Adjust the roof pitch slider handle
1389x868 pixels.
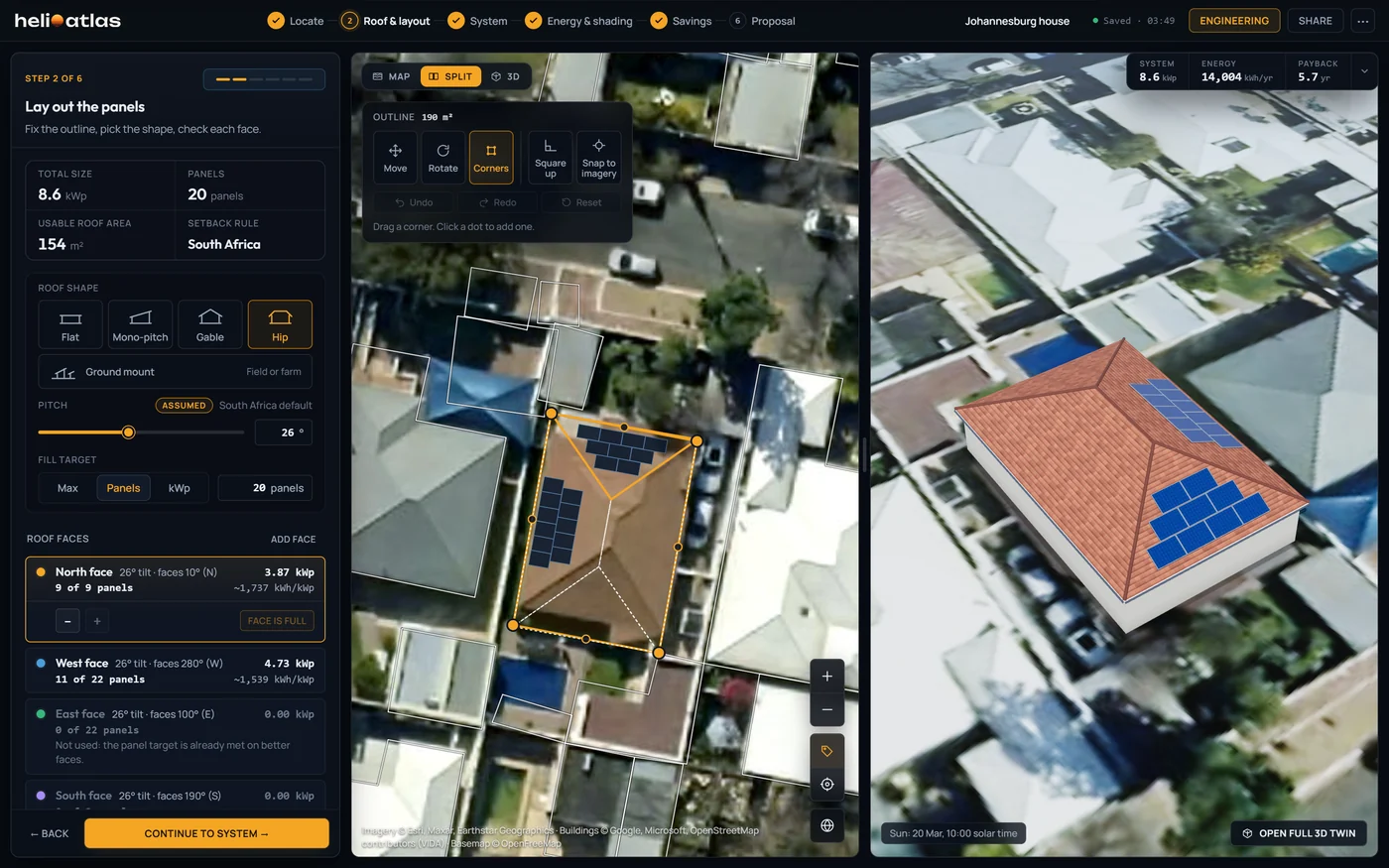(128, 433)
